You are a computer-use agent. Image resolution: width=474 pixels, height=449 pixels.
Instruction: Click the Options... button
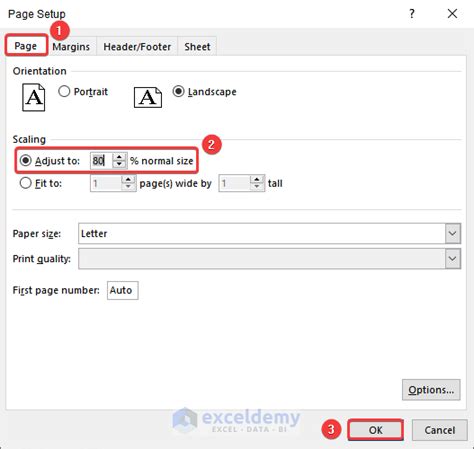point(431,390)
